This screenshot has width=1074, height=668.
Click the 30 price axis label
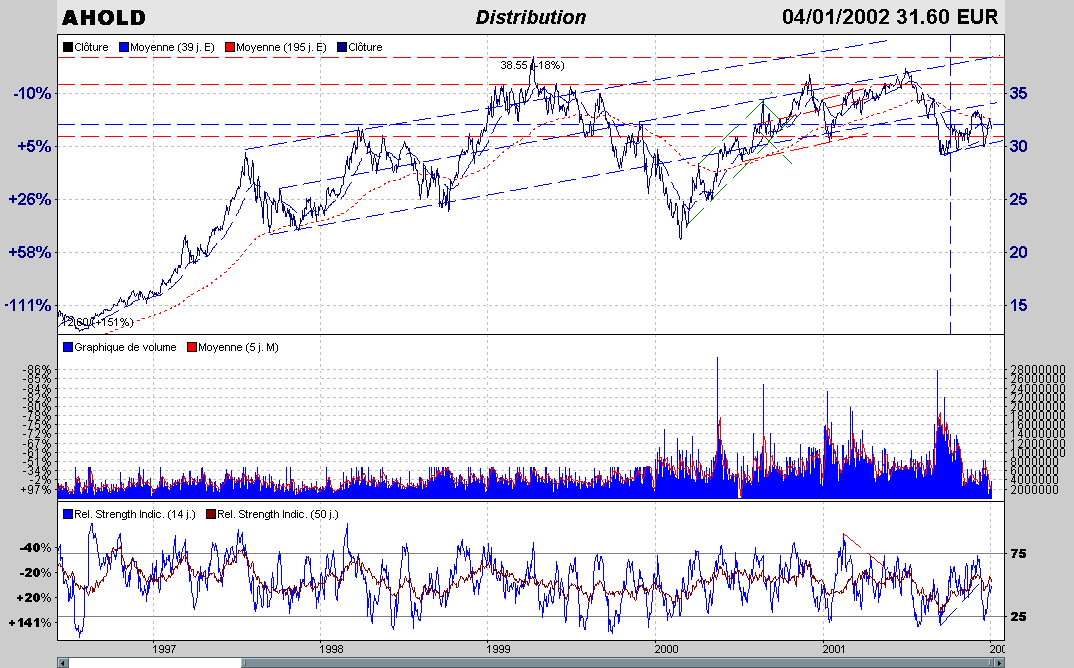coord(1018,146)
